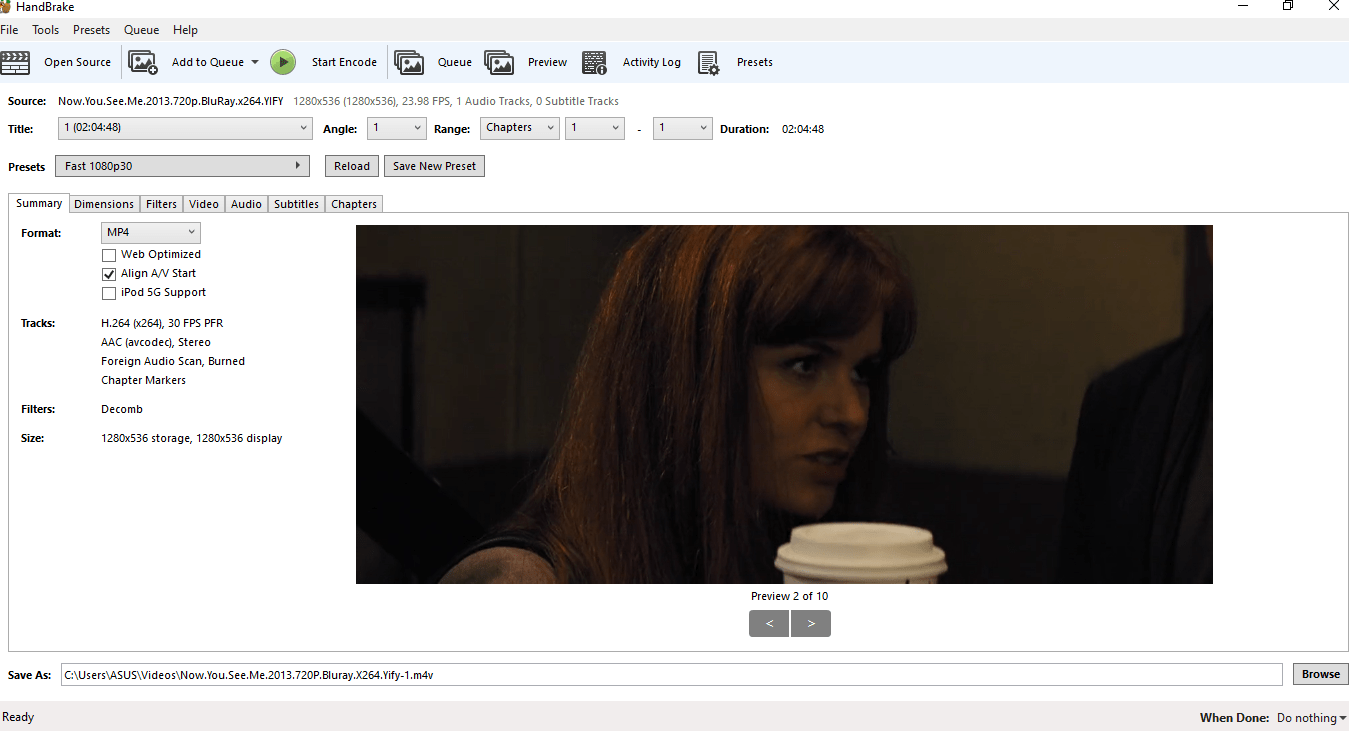View the Activity Log
The image size is (1349, 731).
594,62
